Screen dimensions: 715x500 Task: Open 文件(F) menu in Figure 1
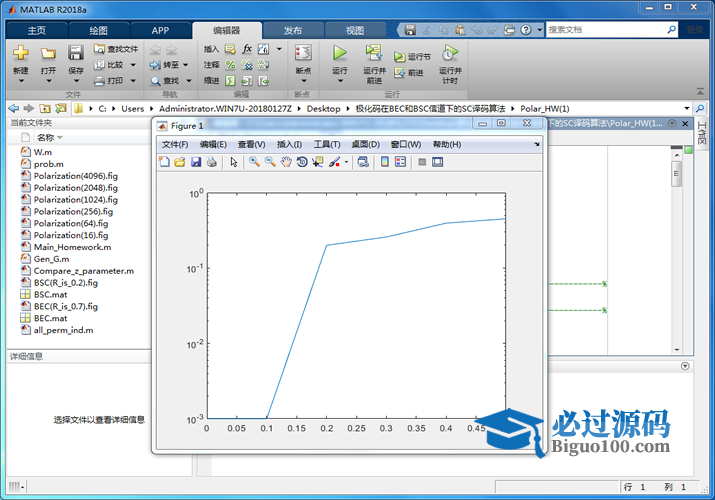(x=175, y=144)
